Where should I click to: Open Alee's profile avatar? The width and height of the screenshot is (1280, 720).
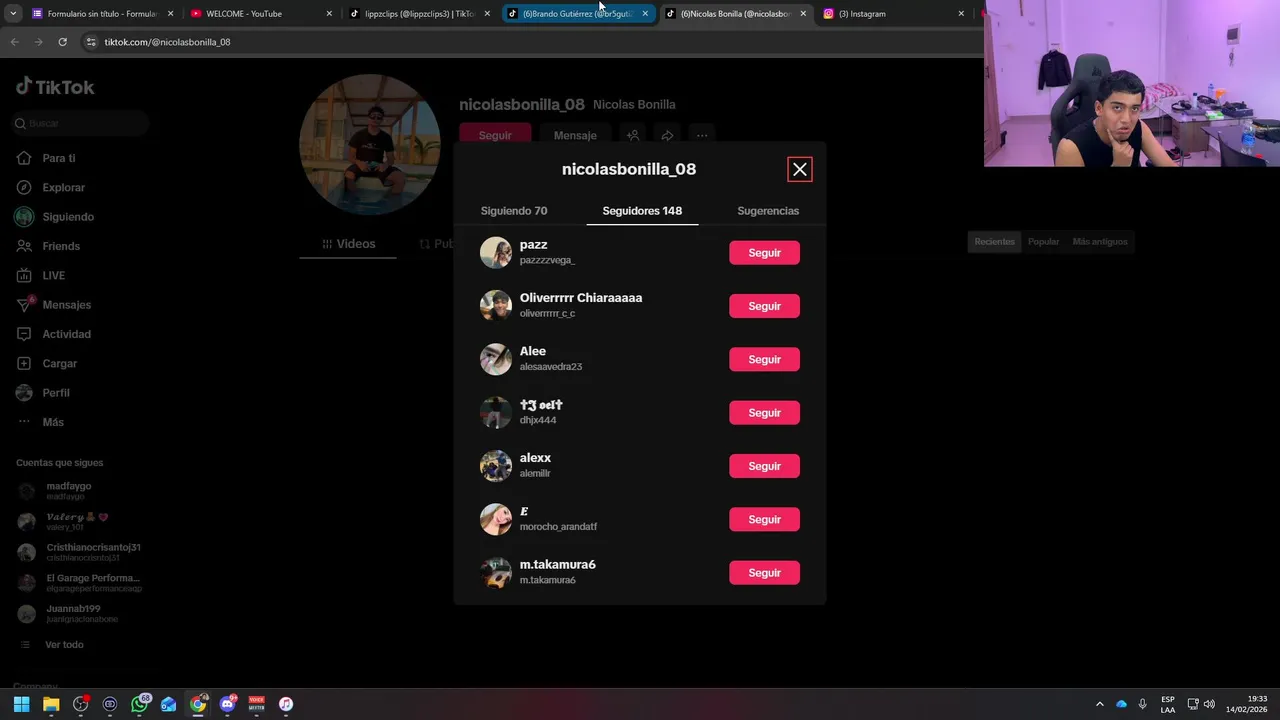[x=496, y=359]
